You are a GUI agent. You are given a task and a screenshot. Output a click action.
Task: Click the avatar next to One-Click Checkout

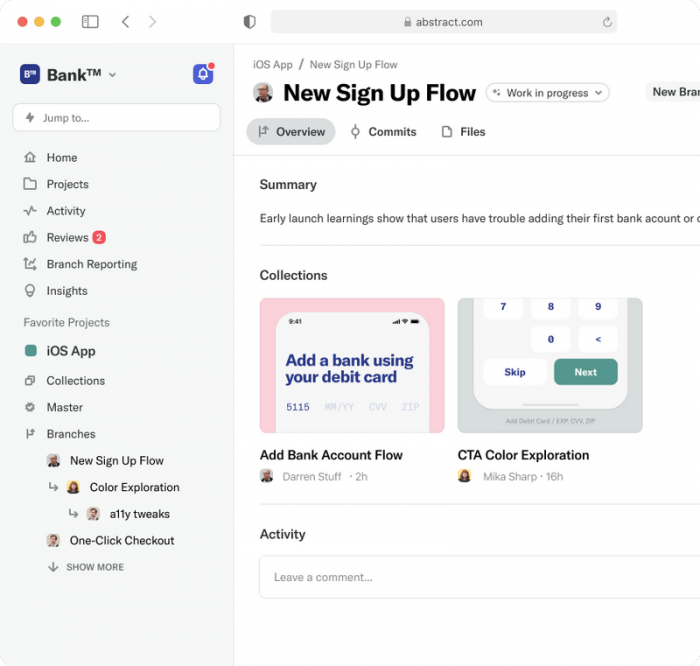pyautogui.click(x=53, y=541)
